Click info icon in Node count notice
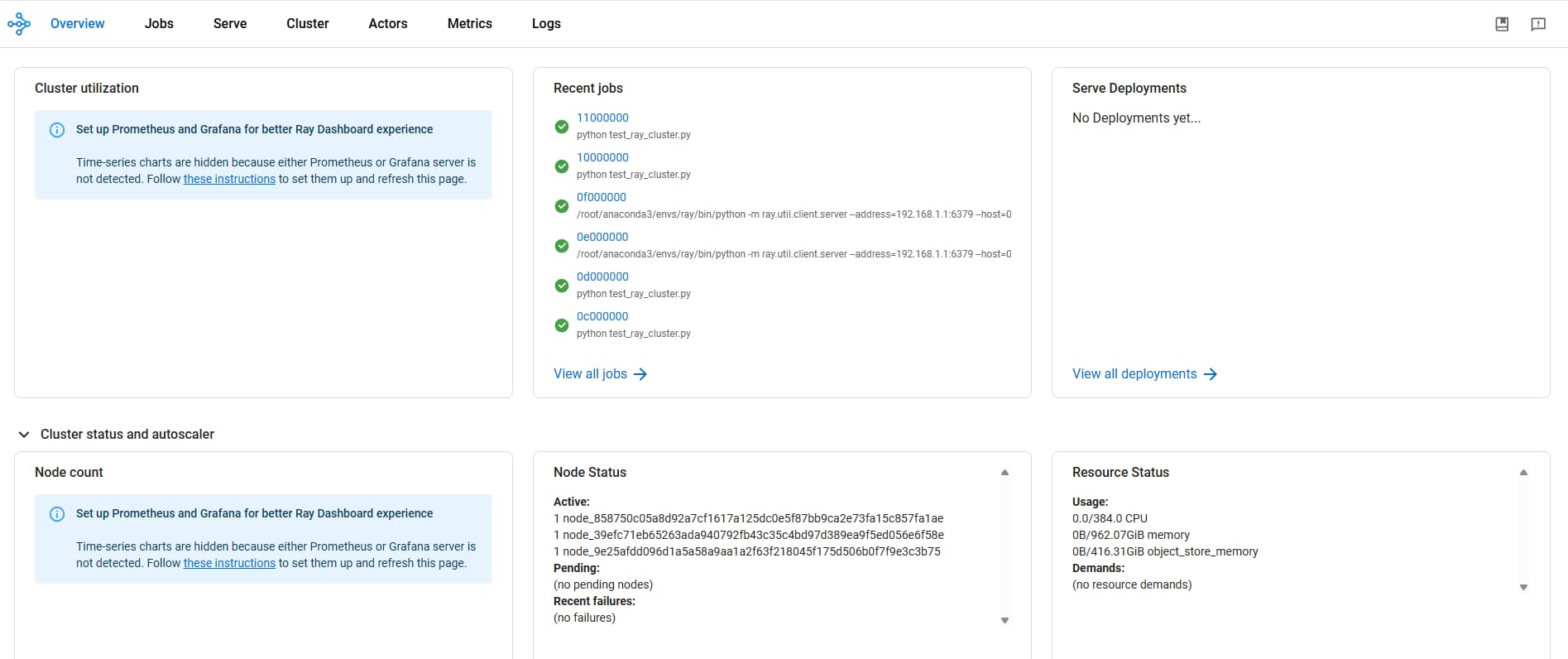This screenshot has width=1568, height=659. (57, 514)
